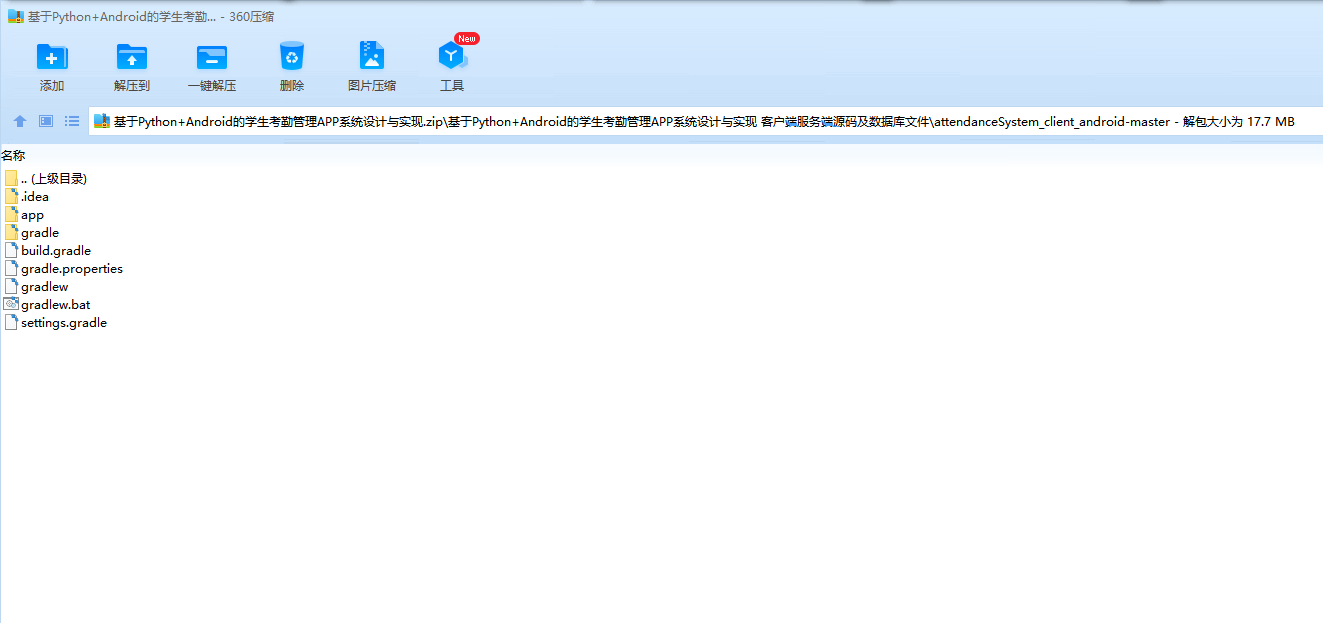The width and height of the screenshot is (1323, 623).
Task: Select the build.gradle file
Action: [x=48, y=250]
